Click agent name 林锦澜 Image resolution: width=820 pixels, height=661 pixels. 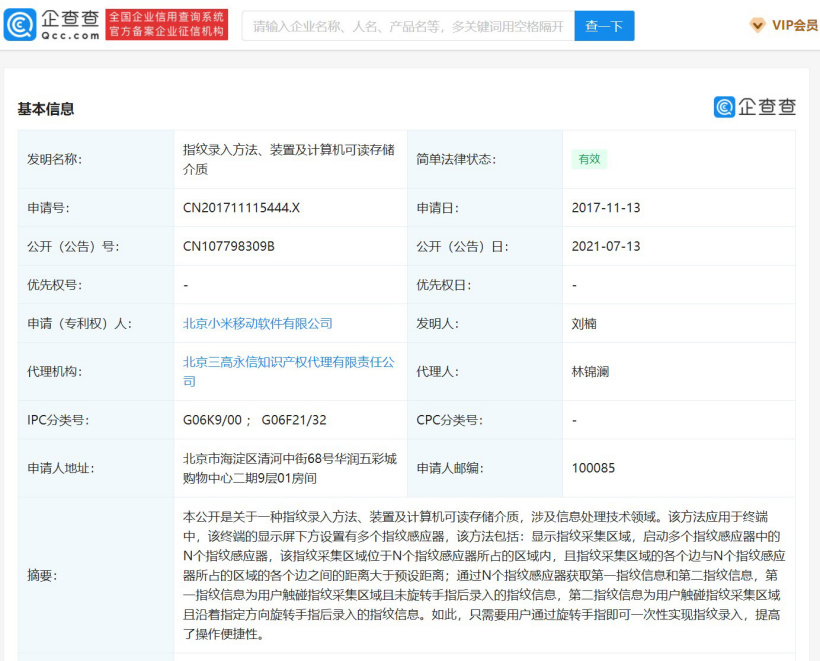[x=590, y=371]
